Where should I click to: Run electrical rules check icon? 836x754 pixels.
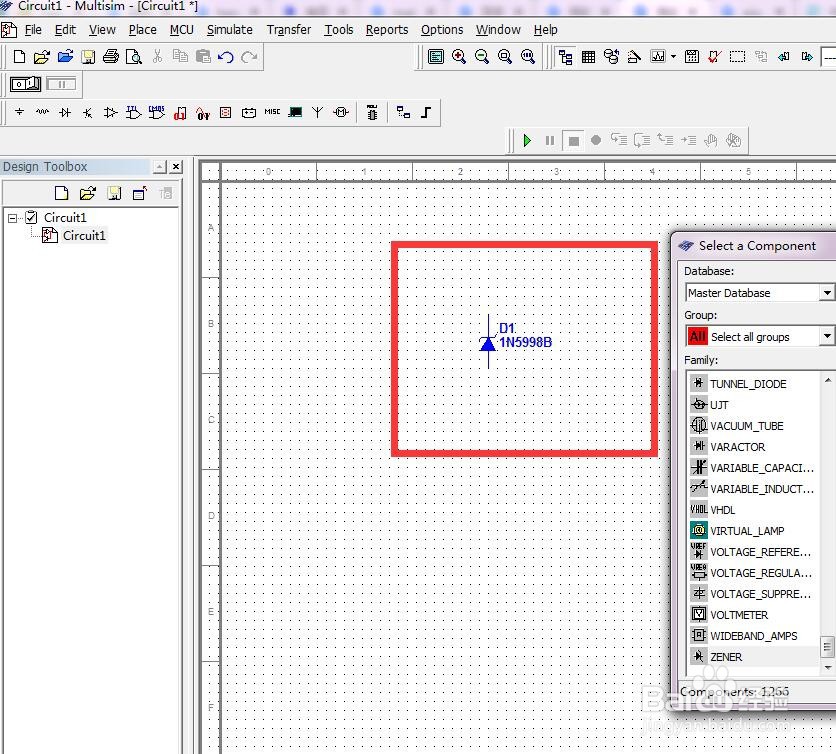[x=714, y=57]
